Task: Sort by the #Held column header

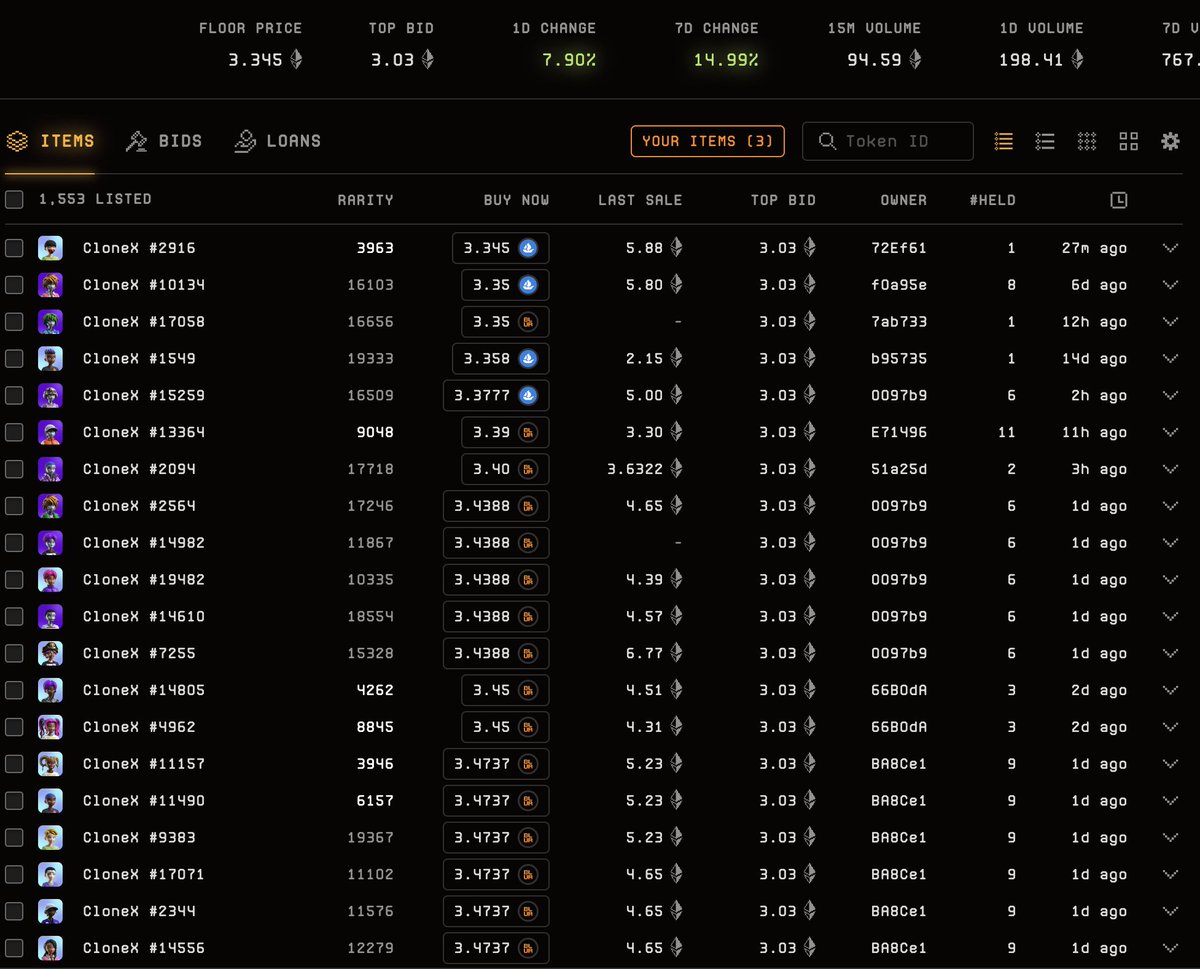Action: (x=992, y=200)
